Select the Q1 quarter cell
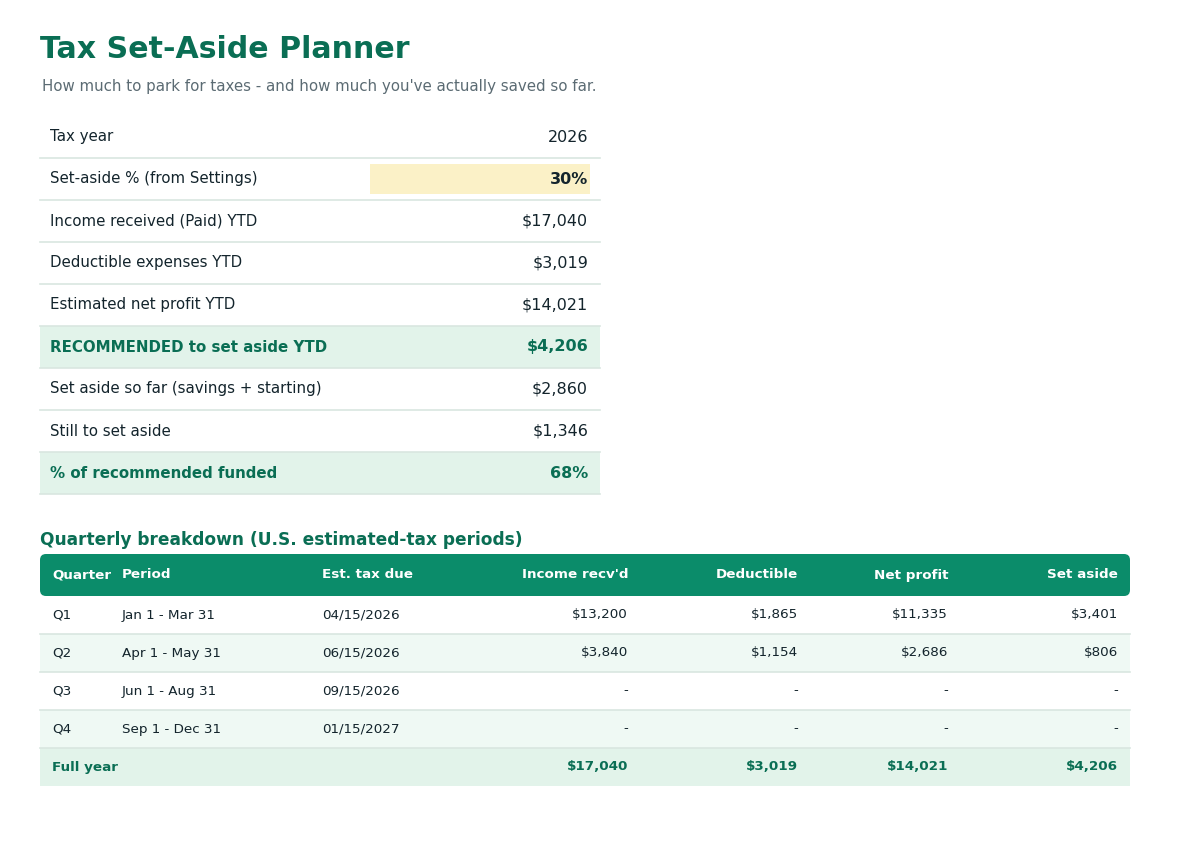Image resolution: width=1190 pixels, height=860 pixels. (61, 615)
